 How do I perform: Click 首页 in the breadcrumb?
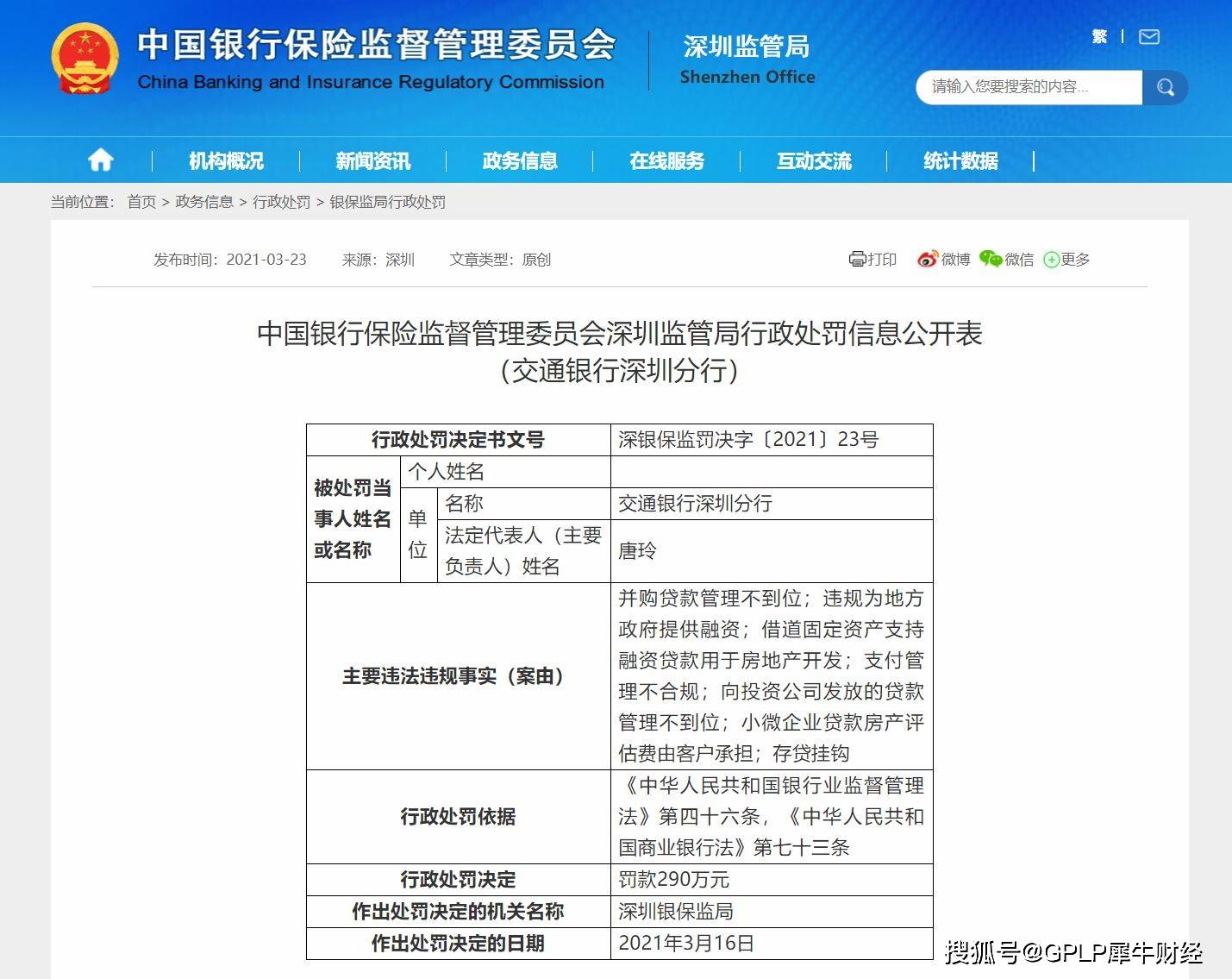[x=141, y=202]
